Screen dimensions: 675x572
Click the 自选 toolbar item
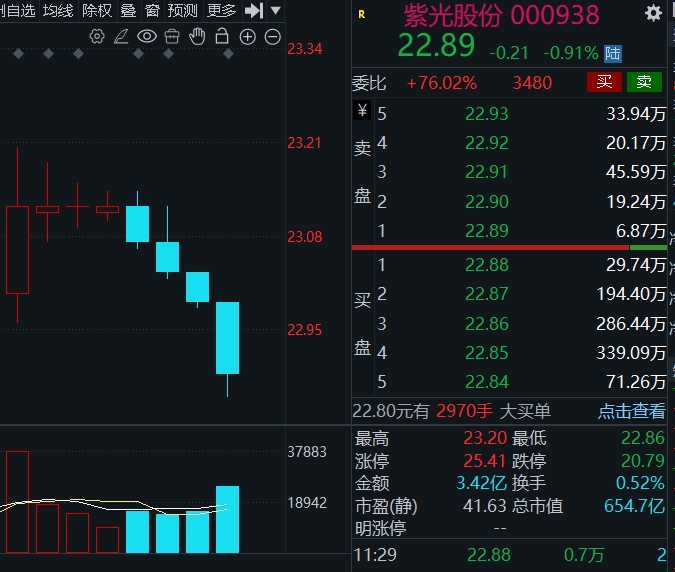click(19, 10)
